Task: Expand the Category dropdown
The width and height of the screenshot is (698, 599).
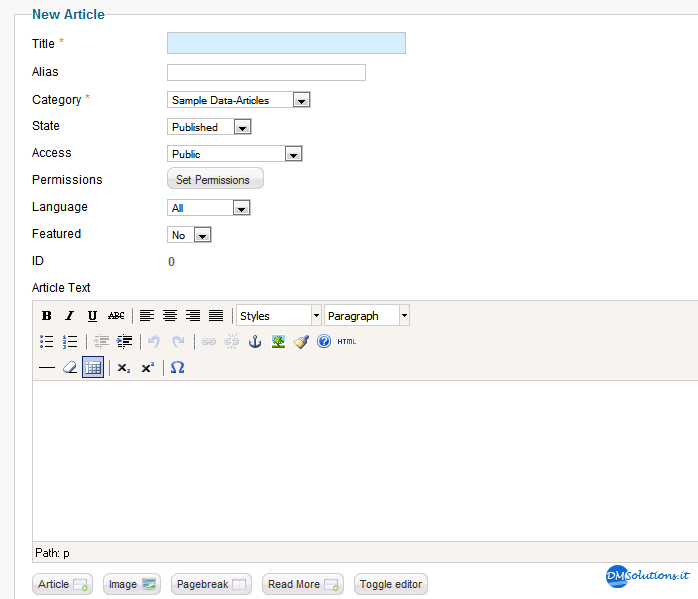Action: (239, 100)
